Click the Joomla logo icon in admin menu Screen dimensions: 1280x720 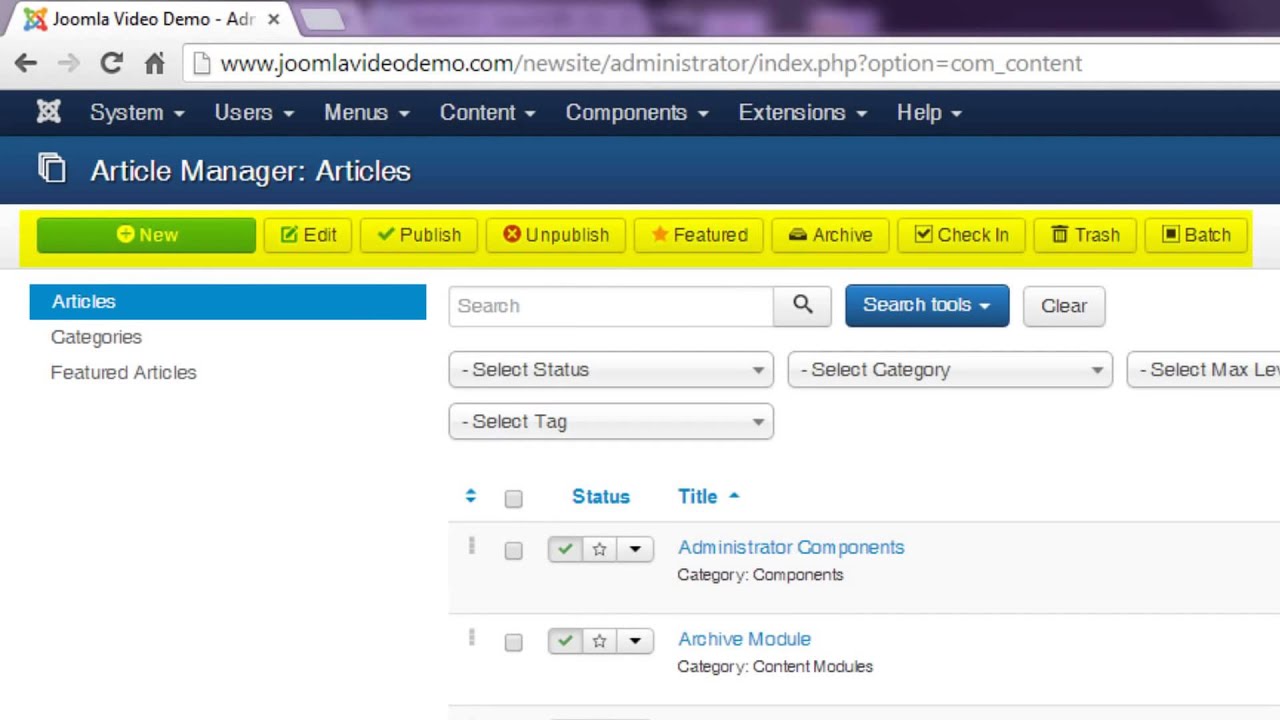click(x=48, y=112)
